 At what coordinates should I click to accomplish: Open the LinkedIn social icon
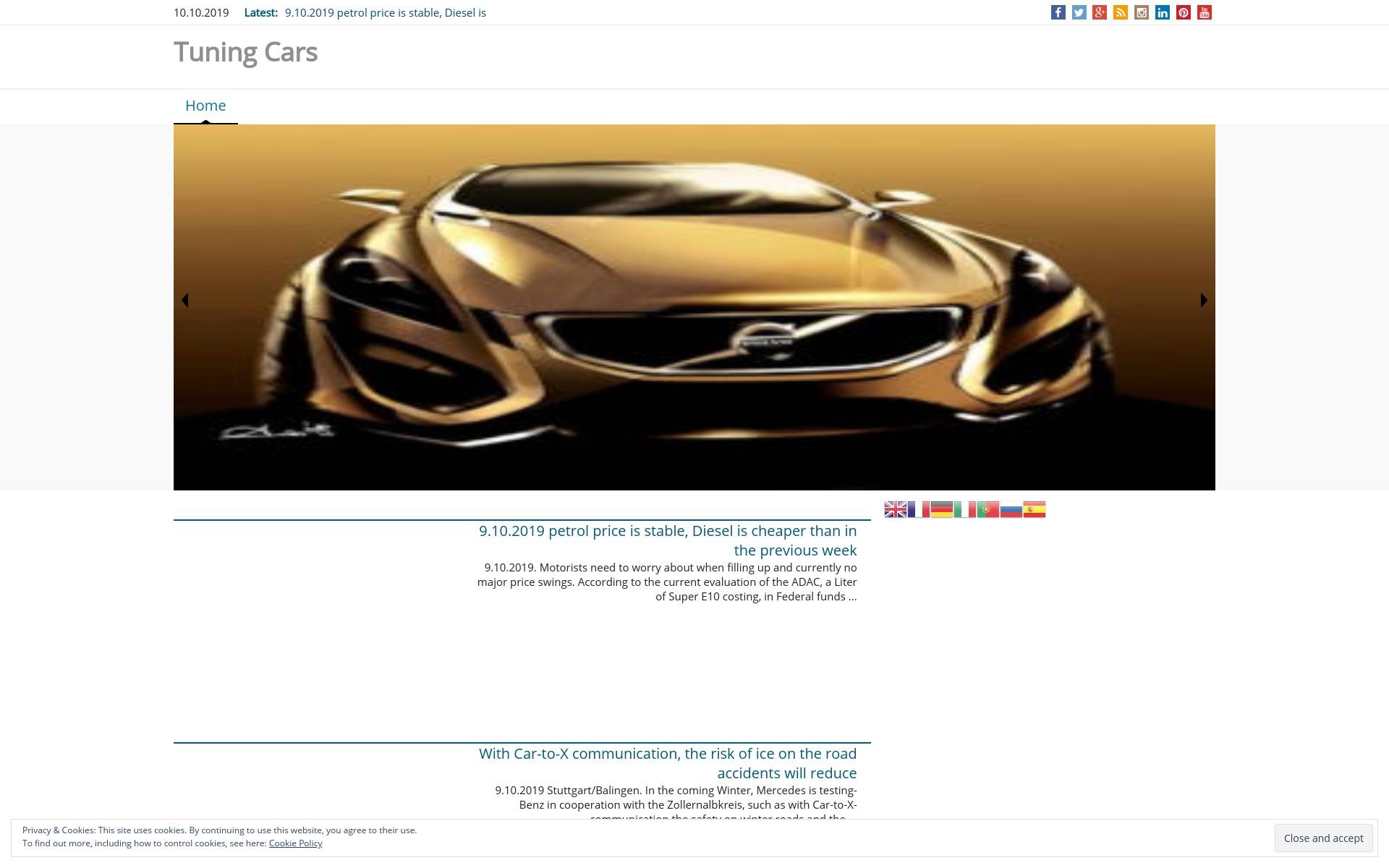point(1163,12)
